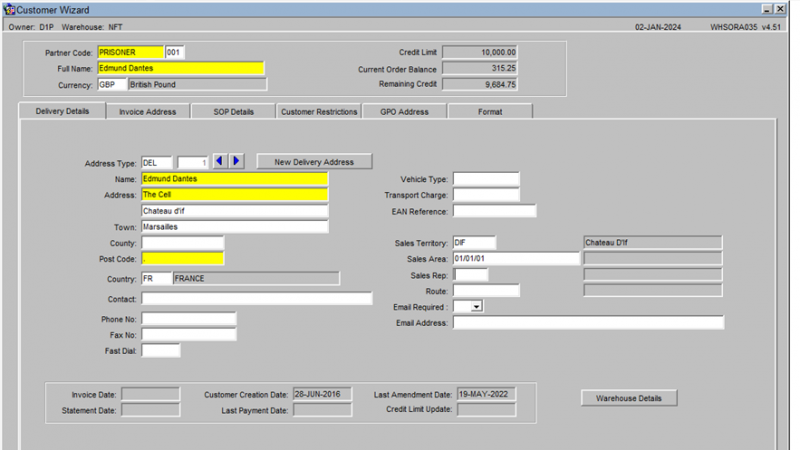Click the Credit Limit Update field
The image size is (800, 450).
(486, 409)
